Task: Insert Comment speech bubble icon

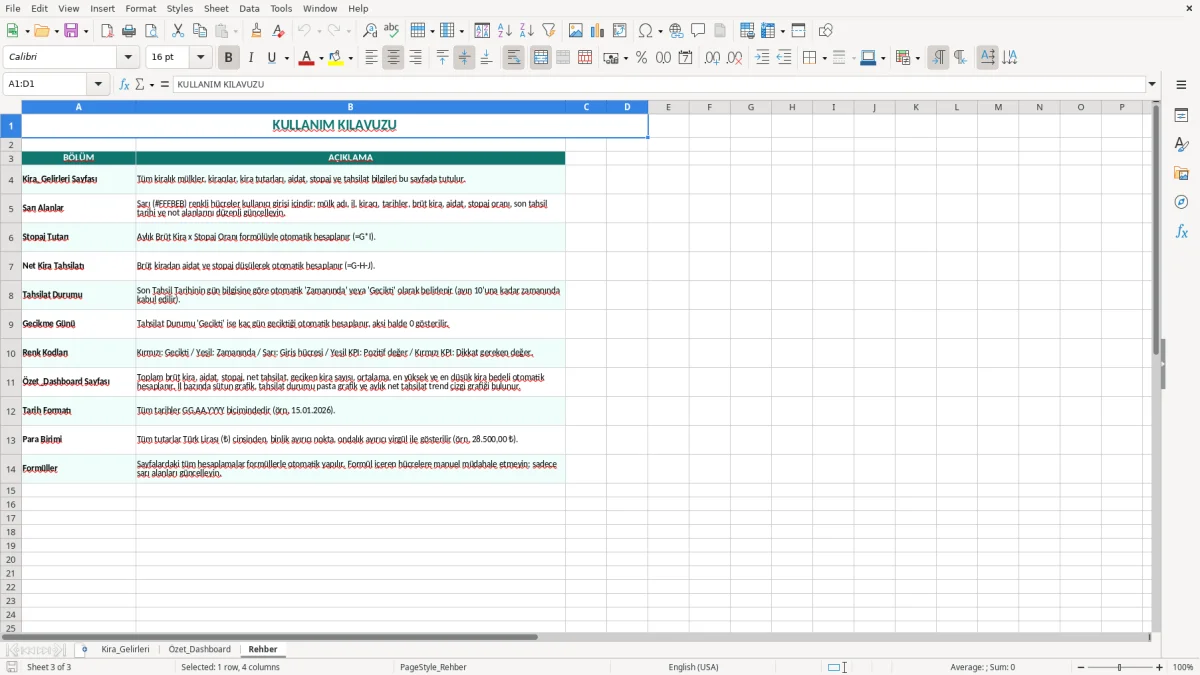Action: (x=699, y=31)
